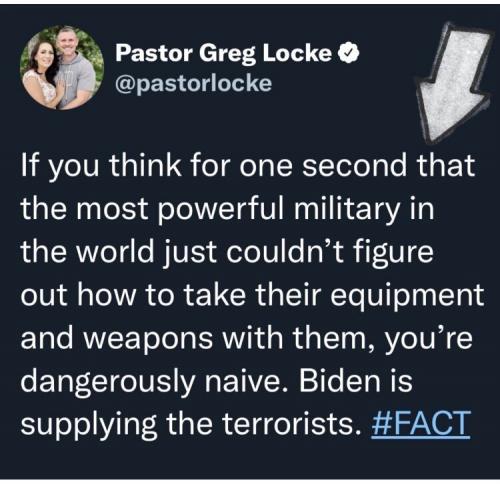Open the @pastorlocke handle link
This screenshot has height=484, width=500.
point(194,83)
